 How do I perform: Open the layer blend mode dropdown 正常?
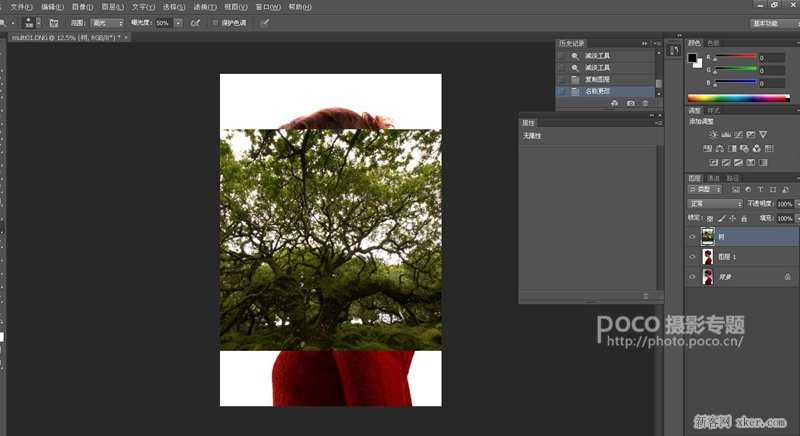716,203
